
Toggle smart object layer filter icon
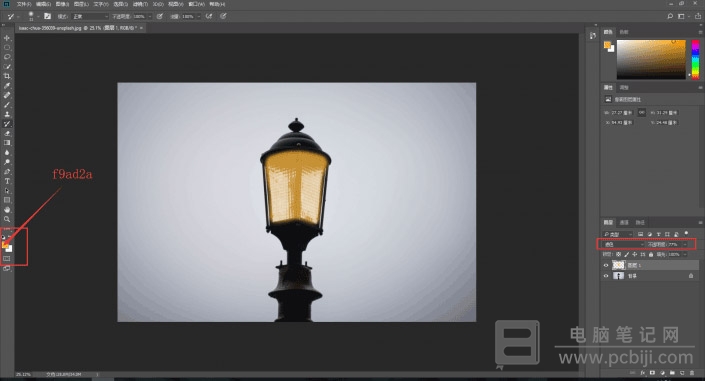pos(676,234)
